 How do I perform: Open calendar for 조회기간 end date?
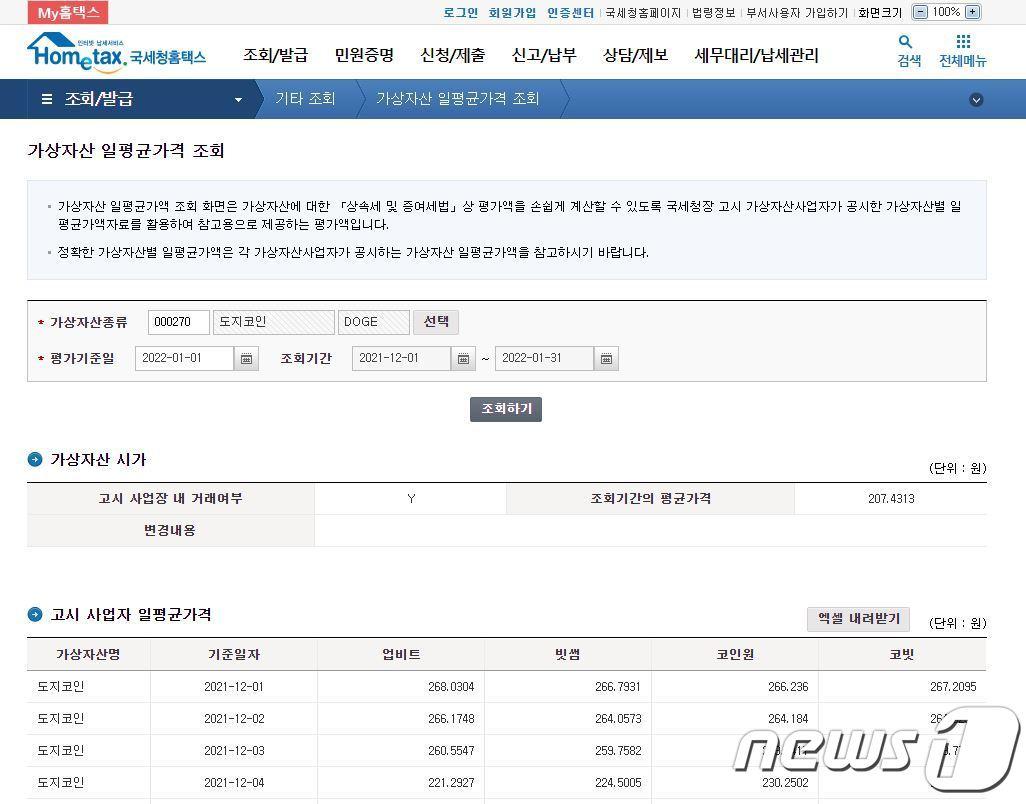(607, 359)
